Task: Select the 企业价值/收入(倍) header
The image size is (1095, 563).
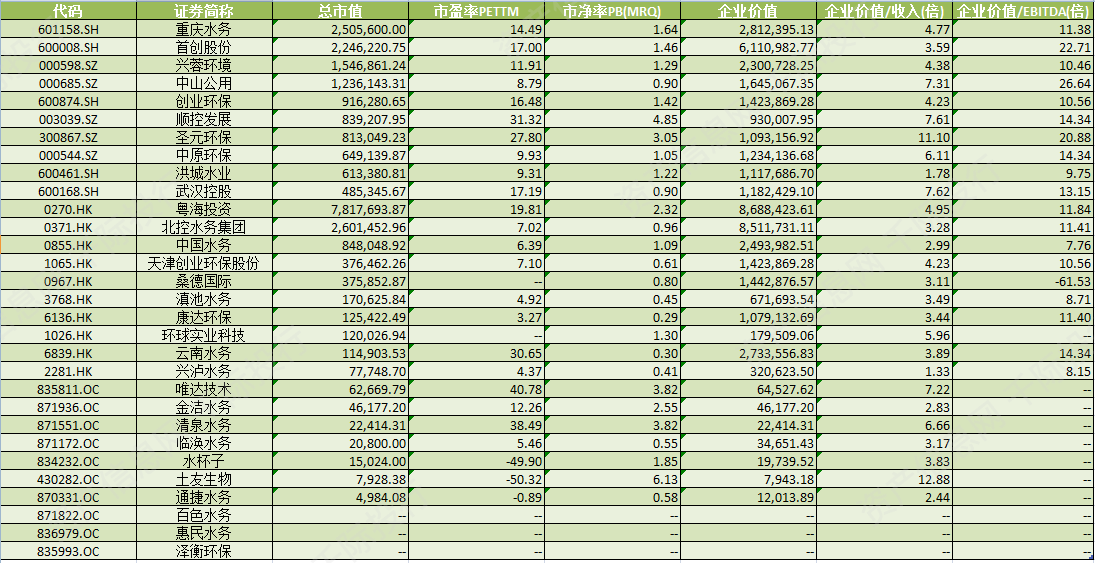Action: coord(884,11)
